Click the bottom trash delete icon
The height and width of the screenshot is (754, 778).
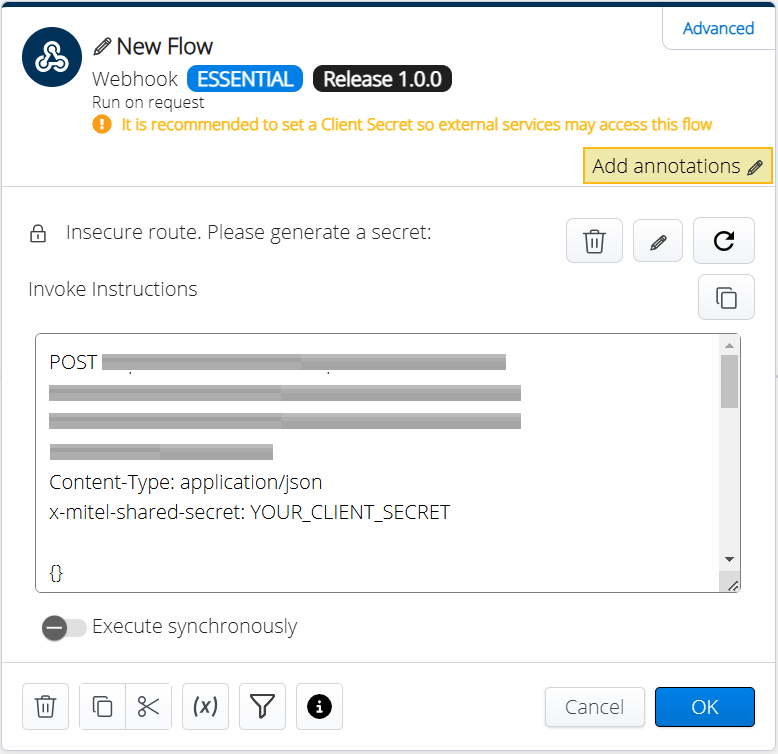pos(45,707)
